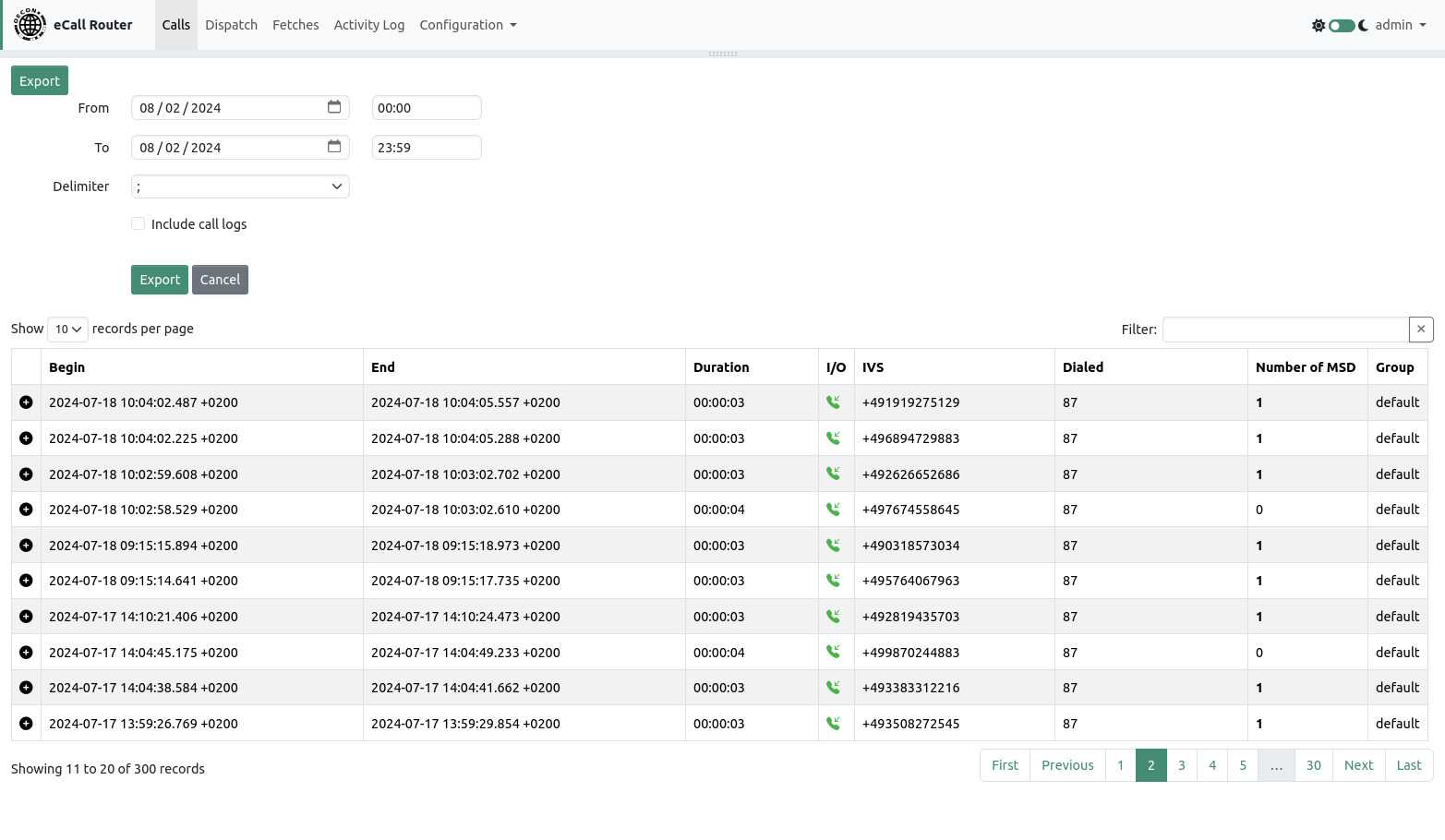Click the call icon in the +497674558645 row
Image resolution: width=1445 pixels, height=840 pixels.
coord(833,510)
